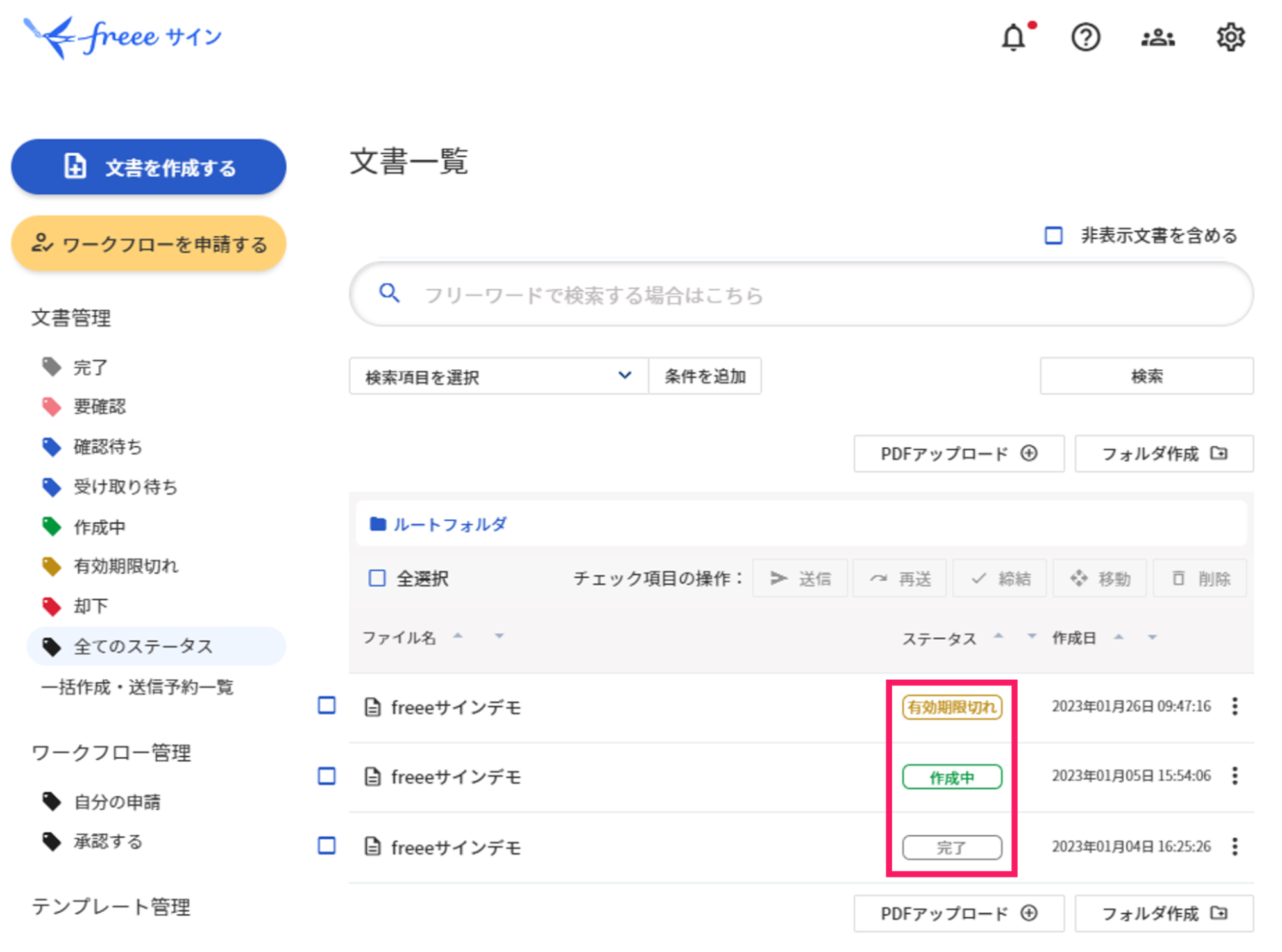Open 一括作成・送信予約一覧

(137, 687)
